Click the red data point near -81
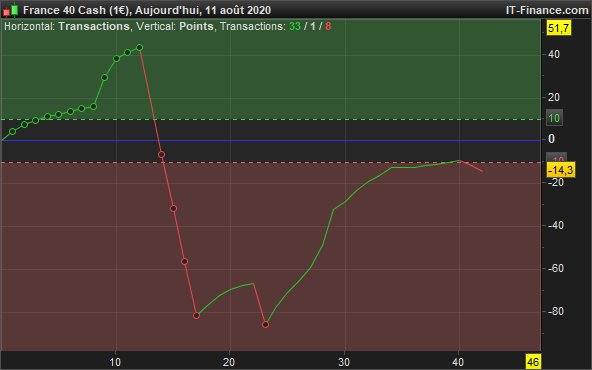Image resolution: width=592 pixels, height=370 pixels. tap(196, 316)
